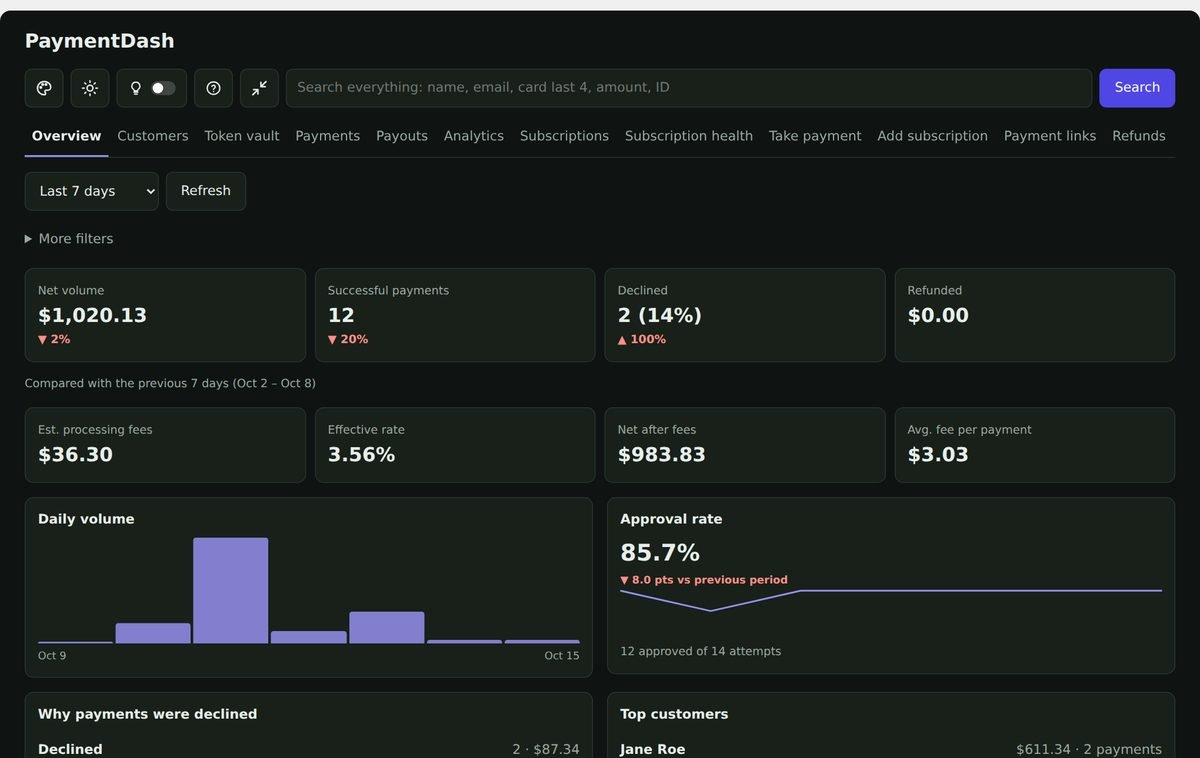The height and width of the screenshot is (758, 1200).
Task: Click the Why payments were declined heading
Action: click(x=148, y=714)
